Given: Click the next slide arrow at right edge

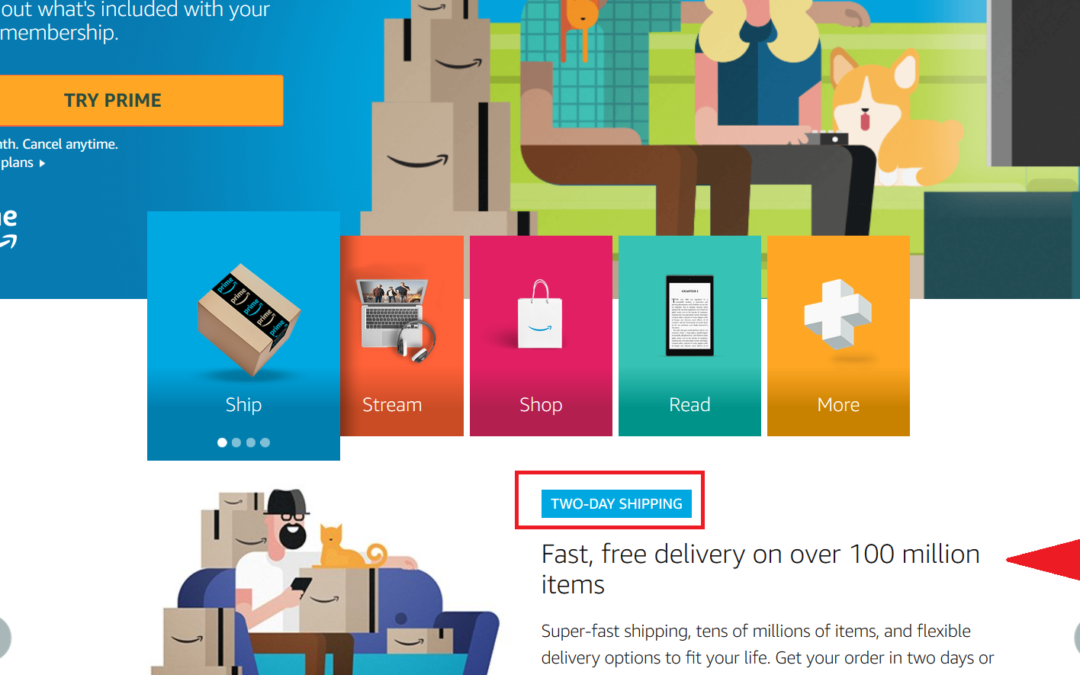Looking at the screenshot, I should click(x=1076, y=637).
